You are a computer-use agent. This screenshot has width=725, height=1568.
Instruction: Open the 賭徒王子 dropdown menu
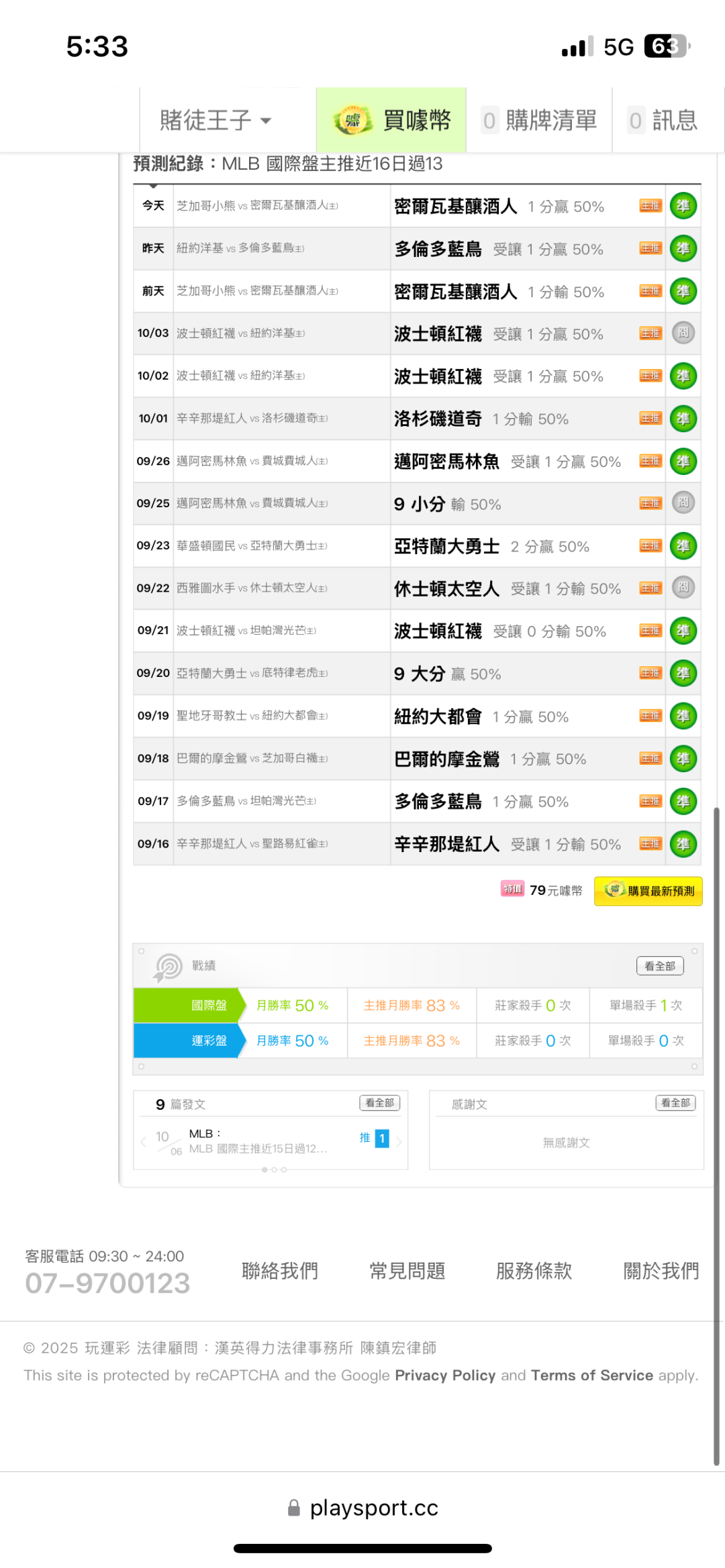tap(215, 121)
